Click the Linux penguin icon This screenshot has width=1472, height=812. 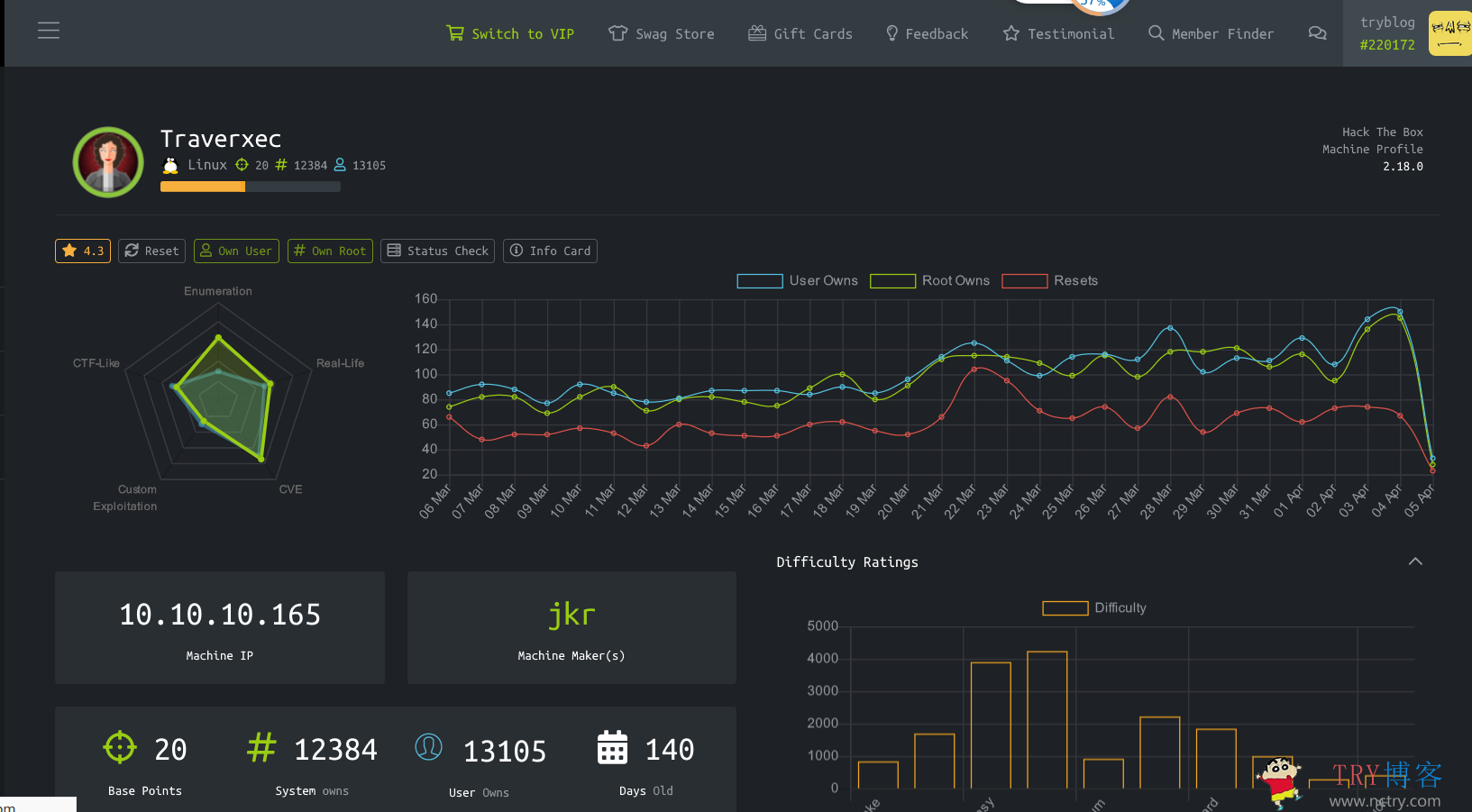[x=170, y=165]
